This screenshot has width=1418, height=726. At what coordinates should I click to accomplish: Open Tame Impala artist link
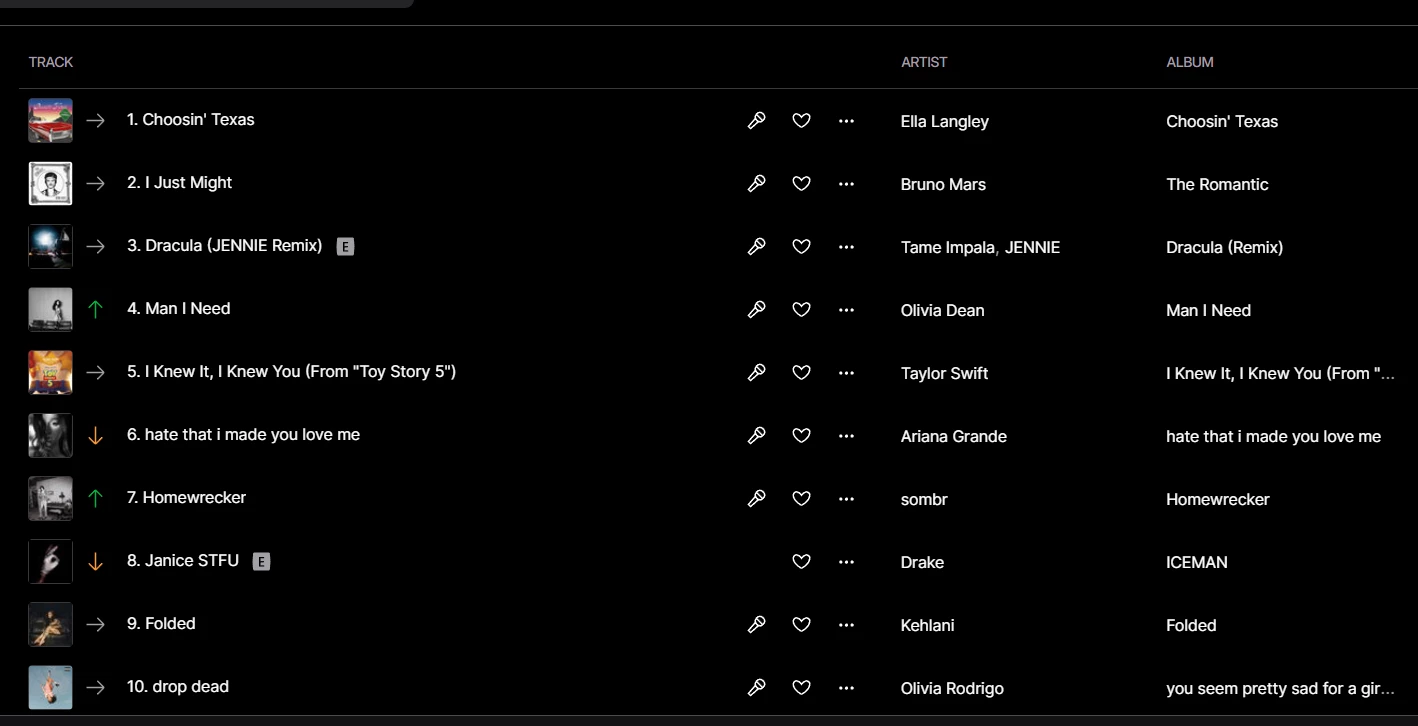pyautogui.click(x=948, y=248)
